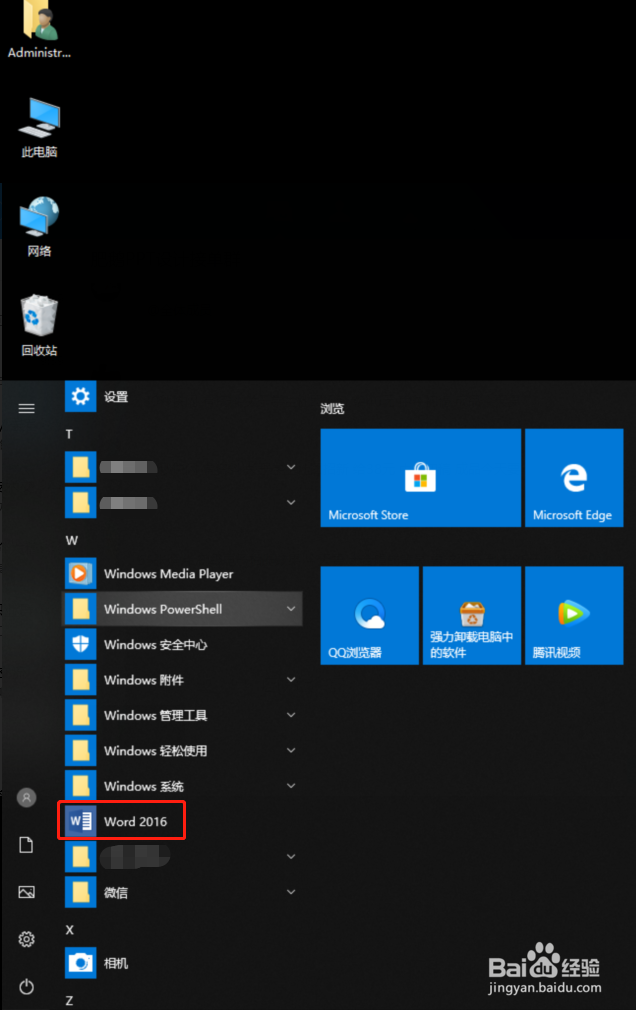Expand the Windows PowerShell folder chevron
The width and height of the screenshot is (636, 1010).
pos(291,609)
